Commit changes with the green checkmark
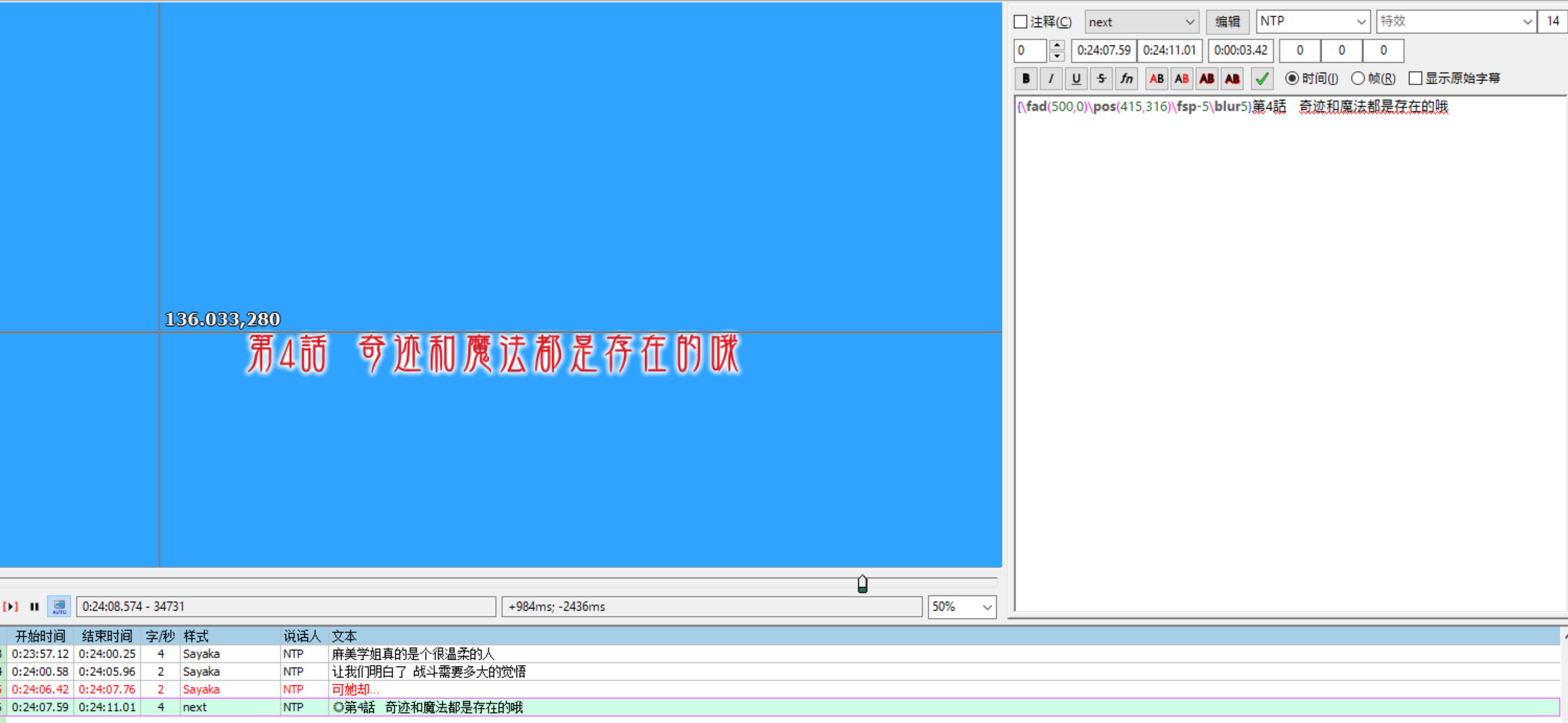This screenshot has height=723, width=1568. point(1262,79)
